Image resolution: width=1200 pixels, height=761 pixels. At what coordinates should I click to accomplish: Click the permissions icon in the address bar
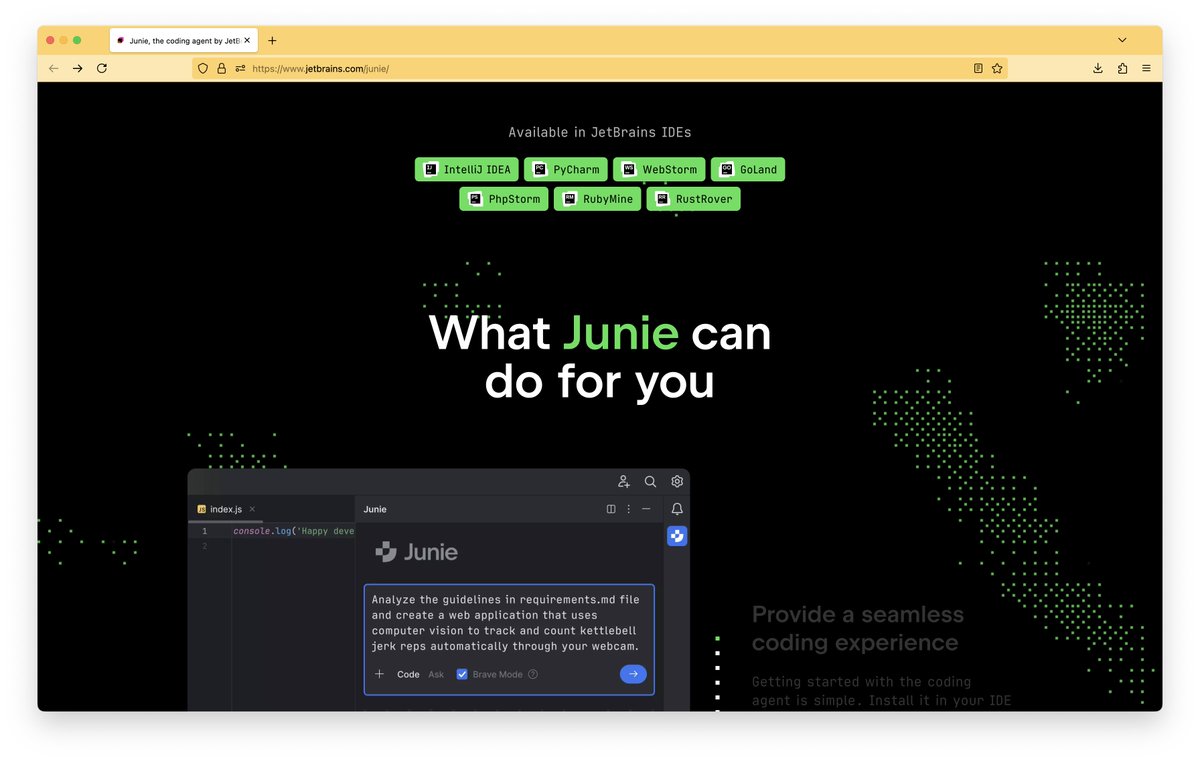[x=240, y=69]
